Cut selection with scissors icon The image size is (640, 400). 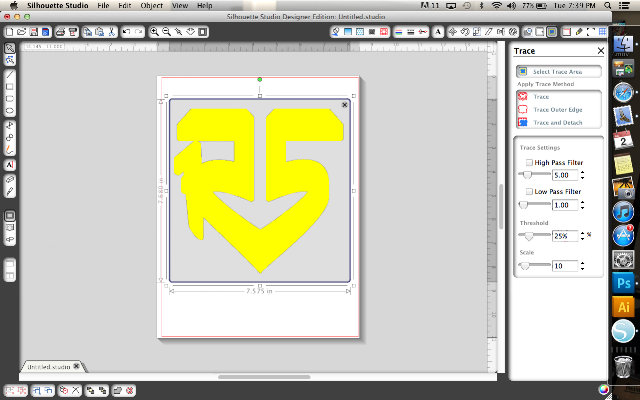point(111,32)
